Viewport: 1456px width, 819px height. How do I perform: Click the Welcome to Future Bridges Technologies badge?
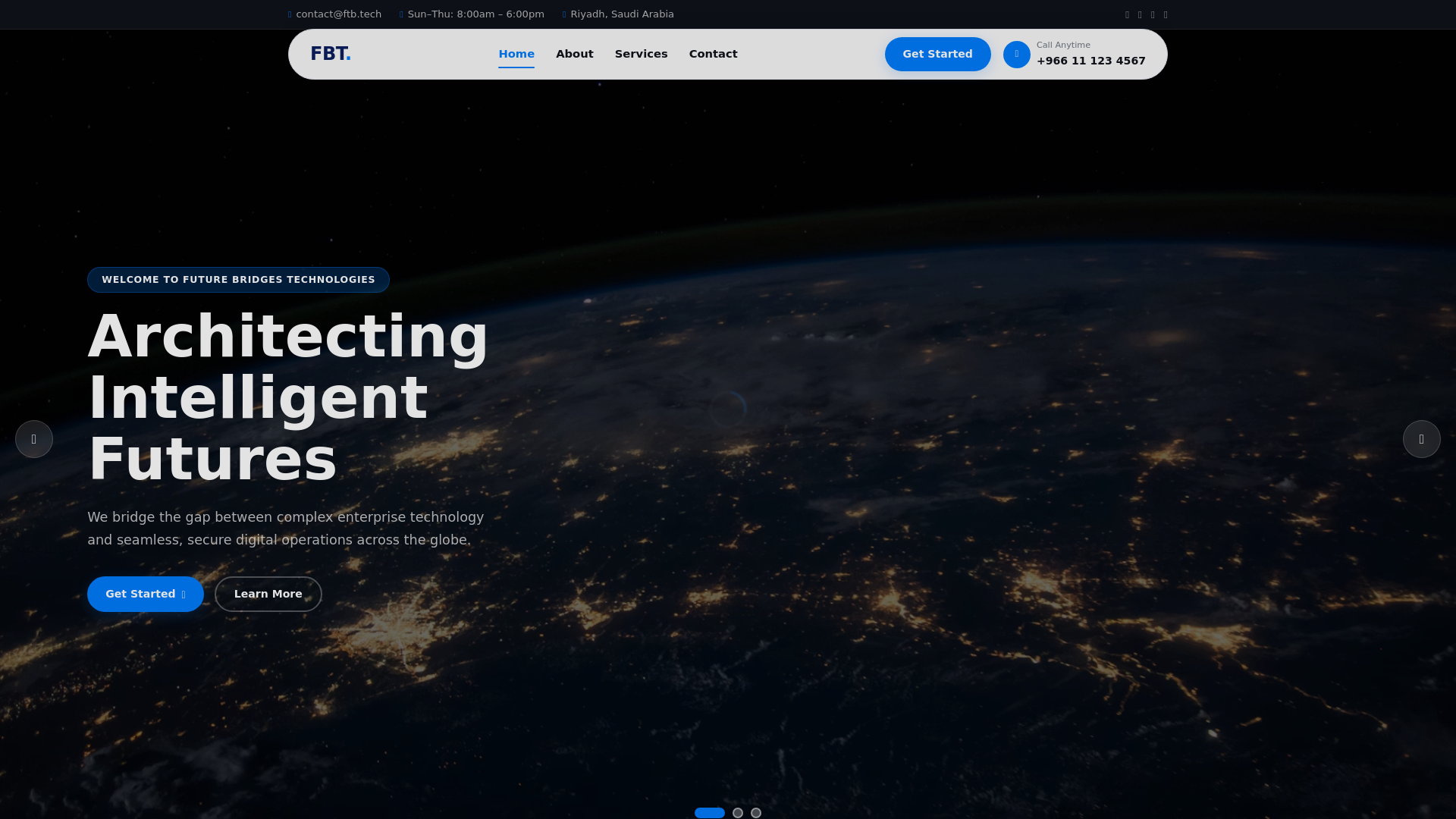(x=238, y=280)
